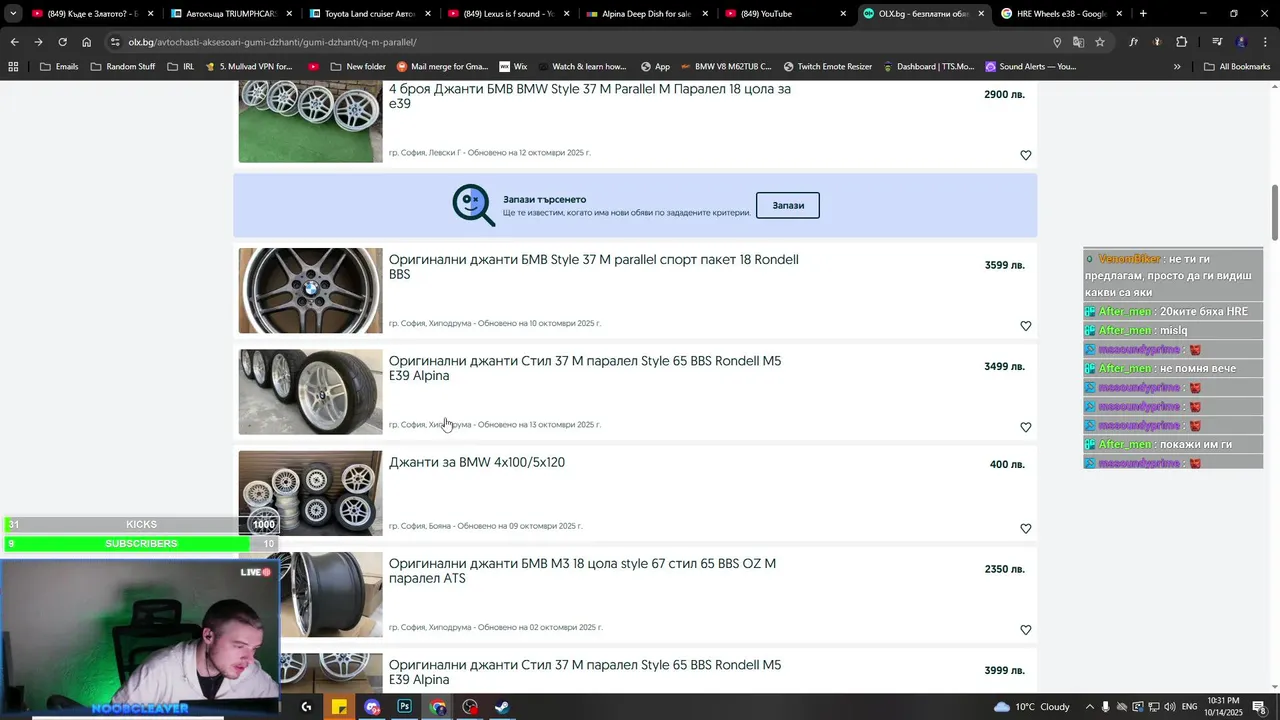Screen dimensions: 1280x720
Task: Open the 3499 лв. listing thumbnail with tires
Action: pyautogui.click(x=310, y=392)
